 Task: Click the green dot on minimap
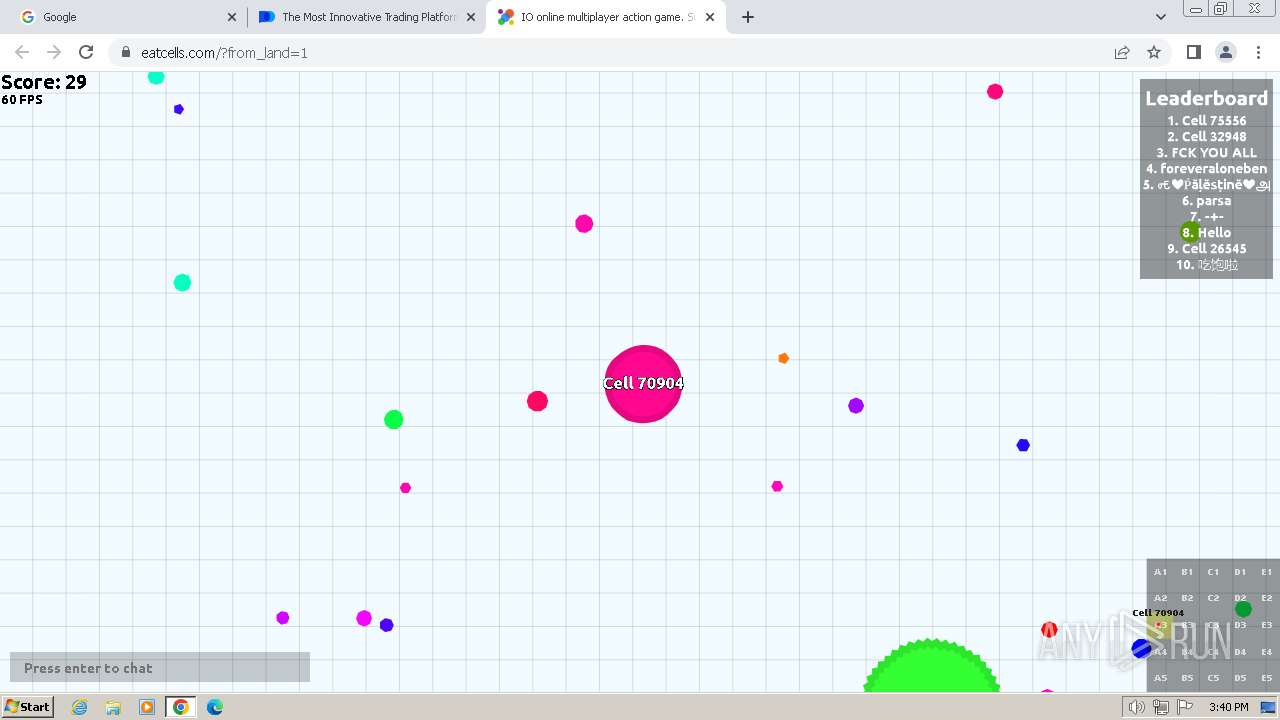click(1243, 609)
